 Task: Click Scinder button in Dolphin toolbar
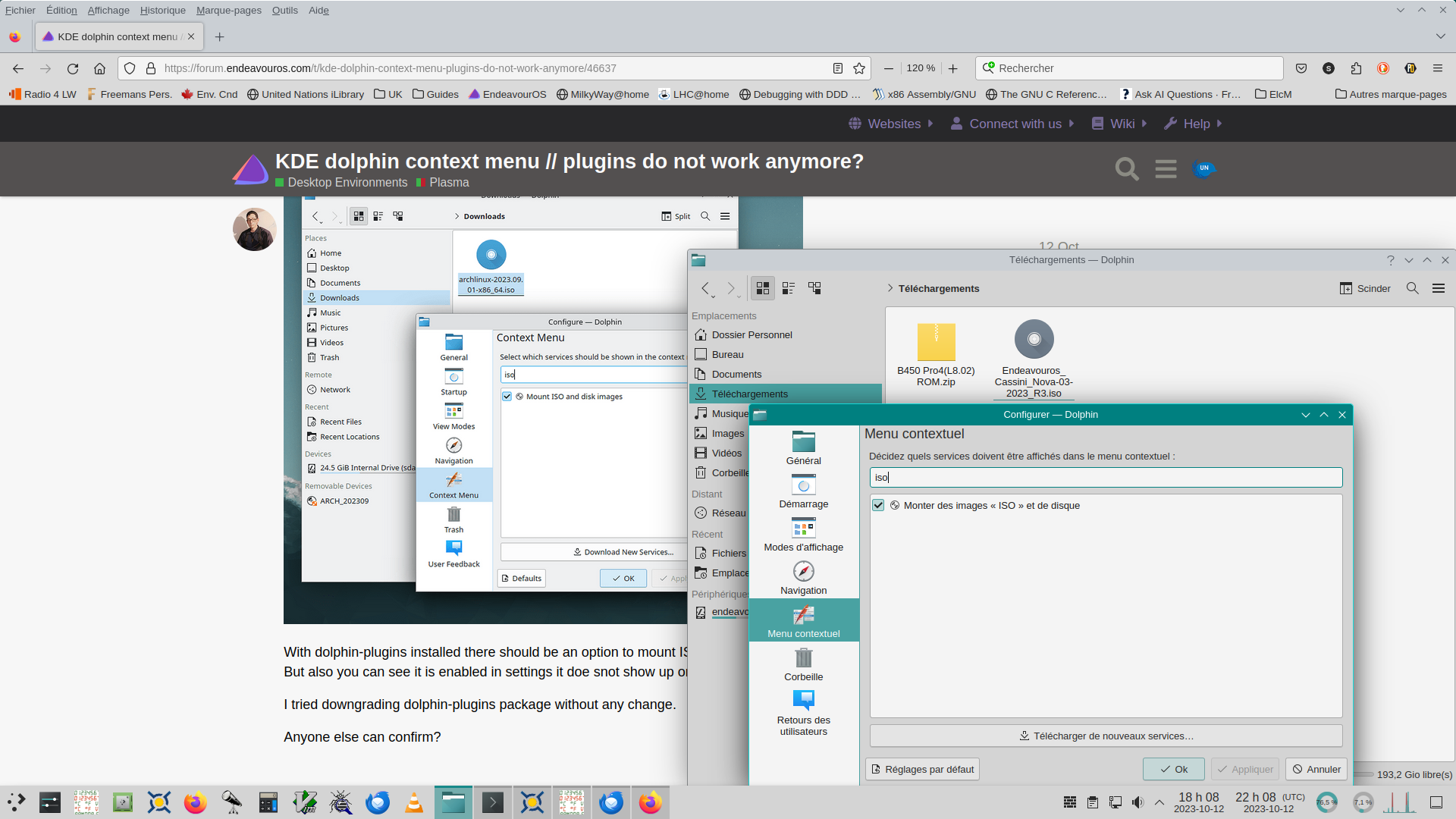click(x=1365, y=288)
